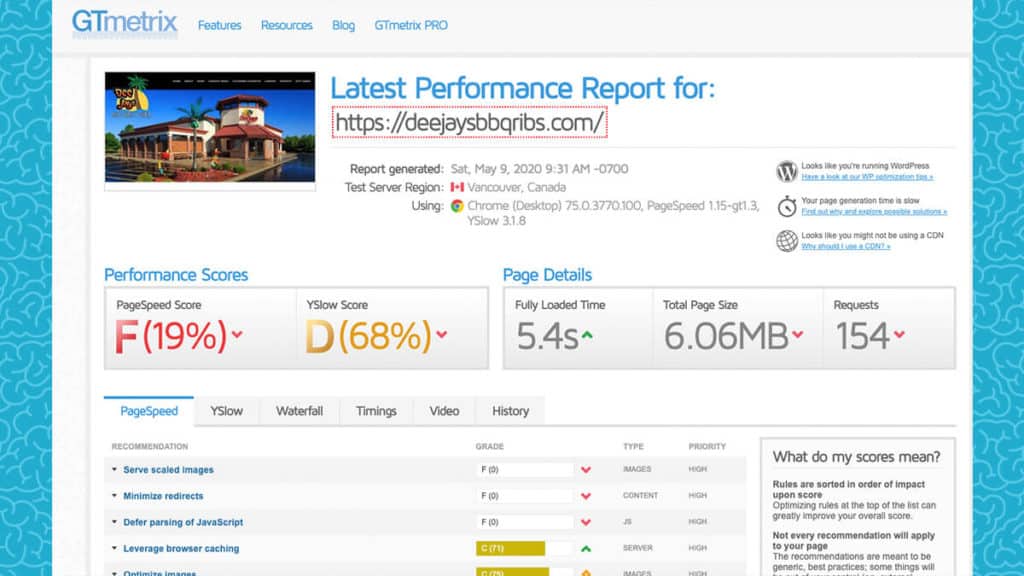This screenshot has height=576, width=1024.
Task: Switch to the YSlow tab
Action: [x=226, y=411]
